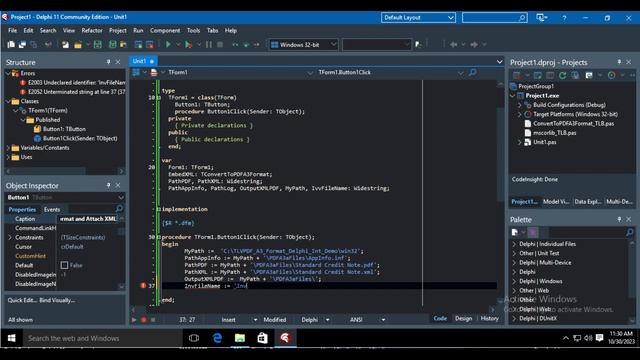Image resolution: width=640 pixels, height=360 pixels.
Task: Select mscorlib_TLB.pas in Projects tree
Action: pyautogui.click(x=554, y=133)
